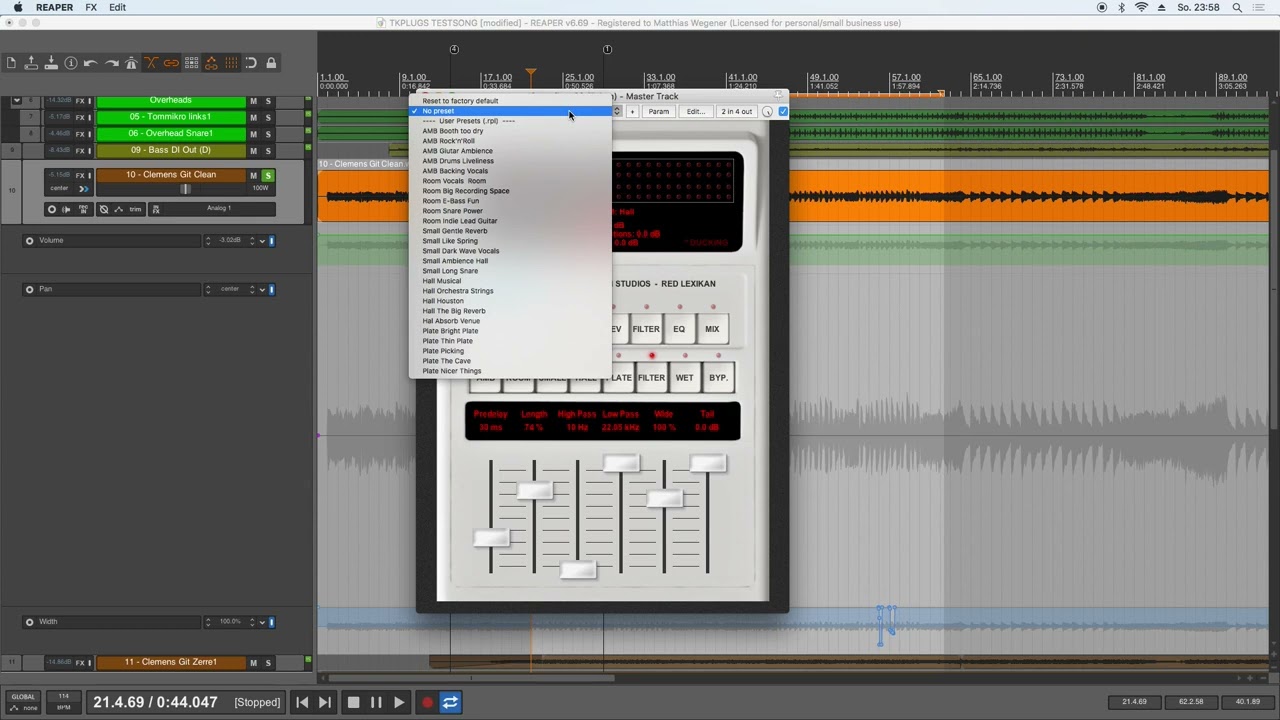This screenshot has height=720, width=1280.
Task: Click the Tail fader on Red Lexikan
Action: point(708,463)
